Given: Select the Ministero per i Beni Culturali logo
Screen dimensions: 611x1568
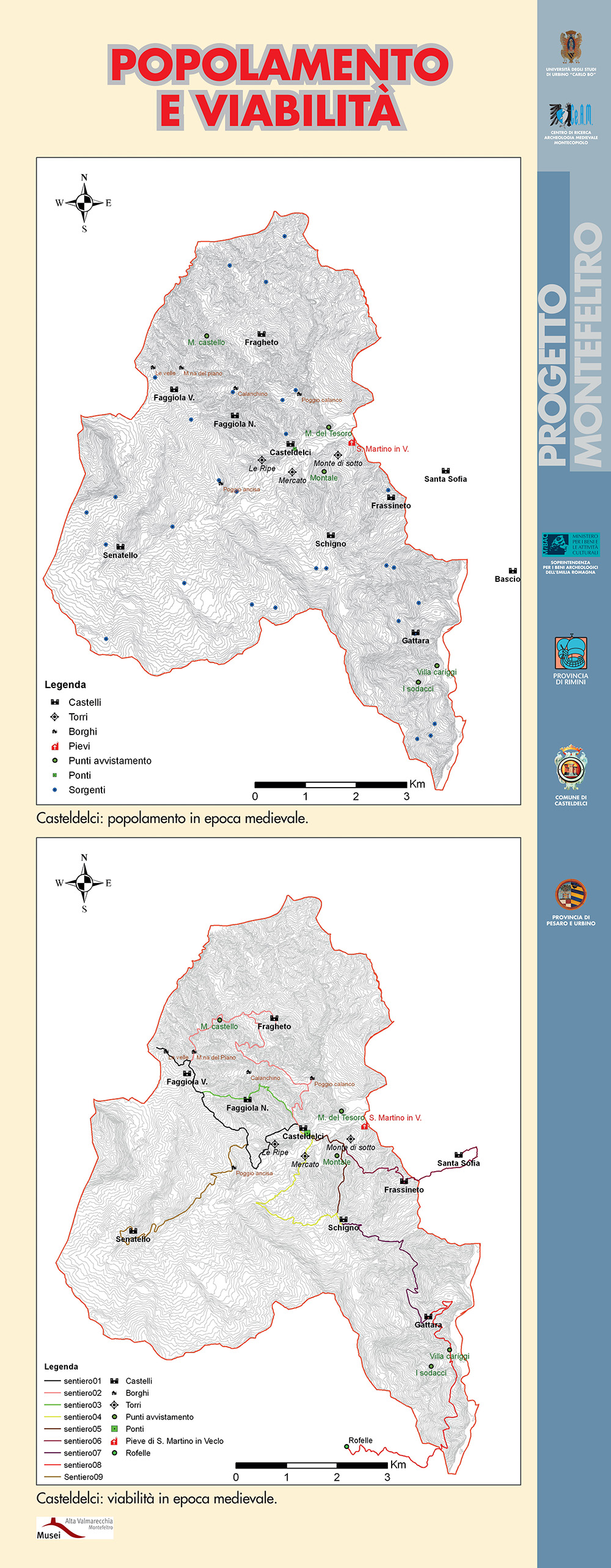Looking at the screenshot, I should pyautogui.click(x=571, y=544).
